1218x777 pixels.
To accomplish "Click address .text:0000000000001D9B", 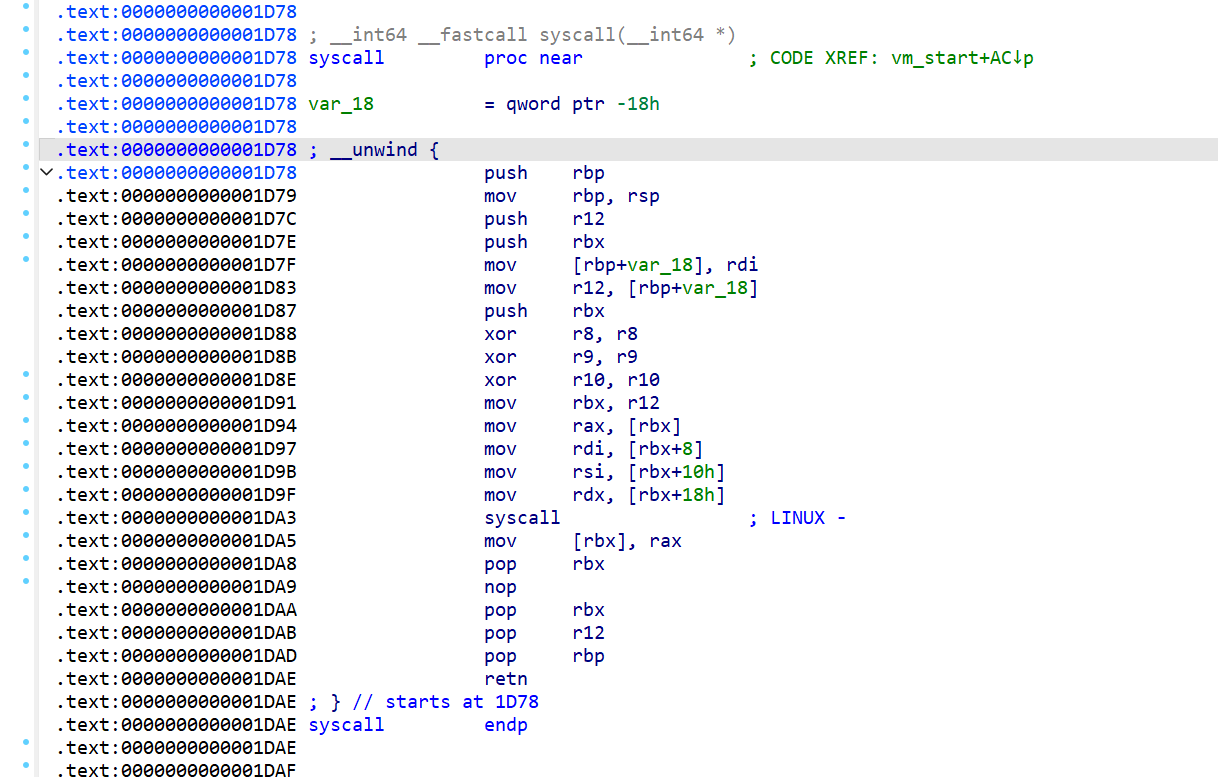I will coord(176,472).
